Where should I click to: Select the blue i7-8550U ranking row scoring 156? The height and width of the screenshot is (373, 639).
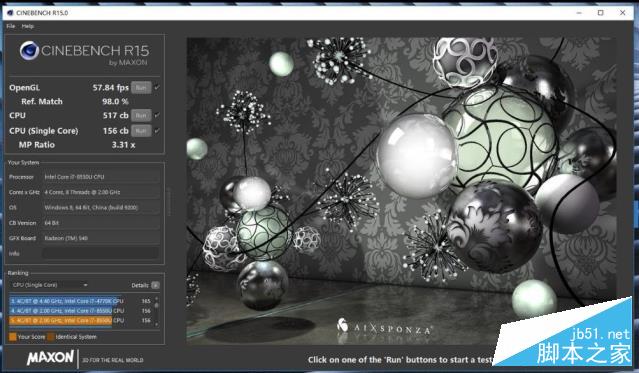81,311
